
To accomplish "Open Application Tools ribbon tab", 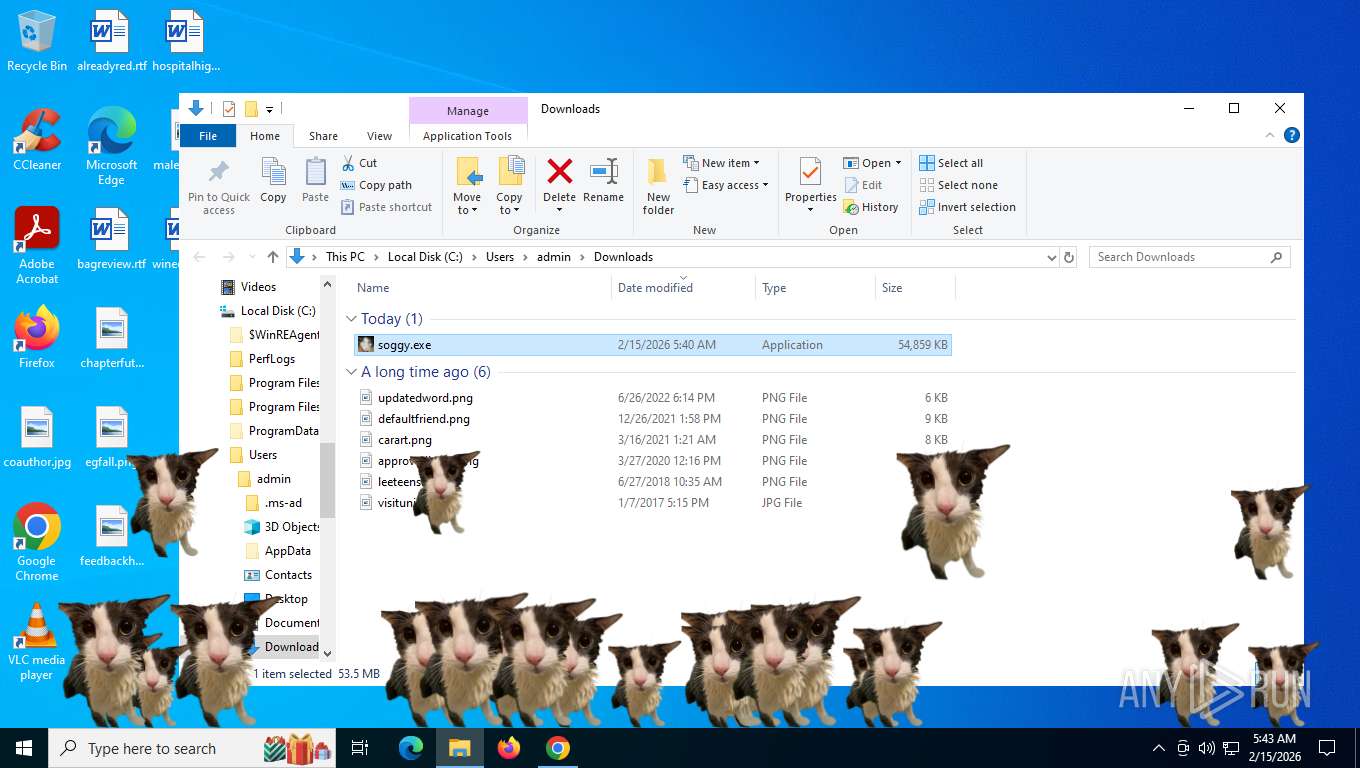I will point(467,136).
